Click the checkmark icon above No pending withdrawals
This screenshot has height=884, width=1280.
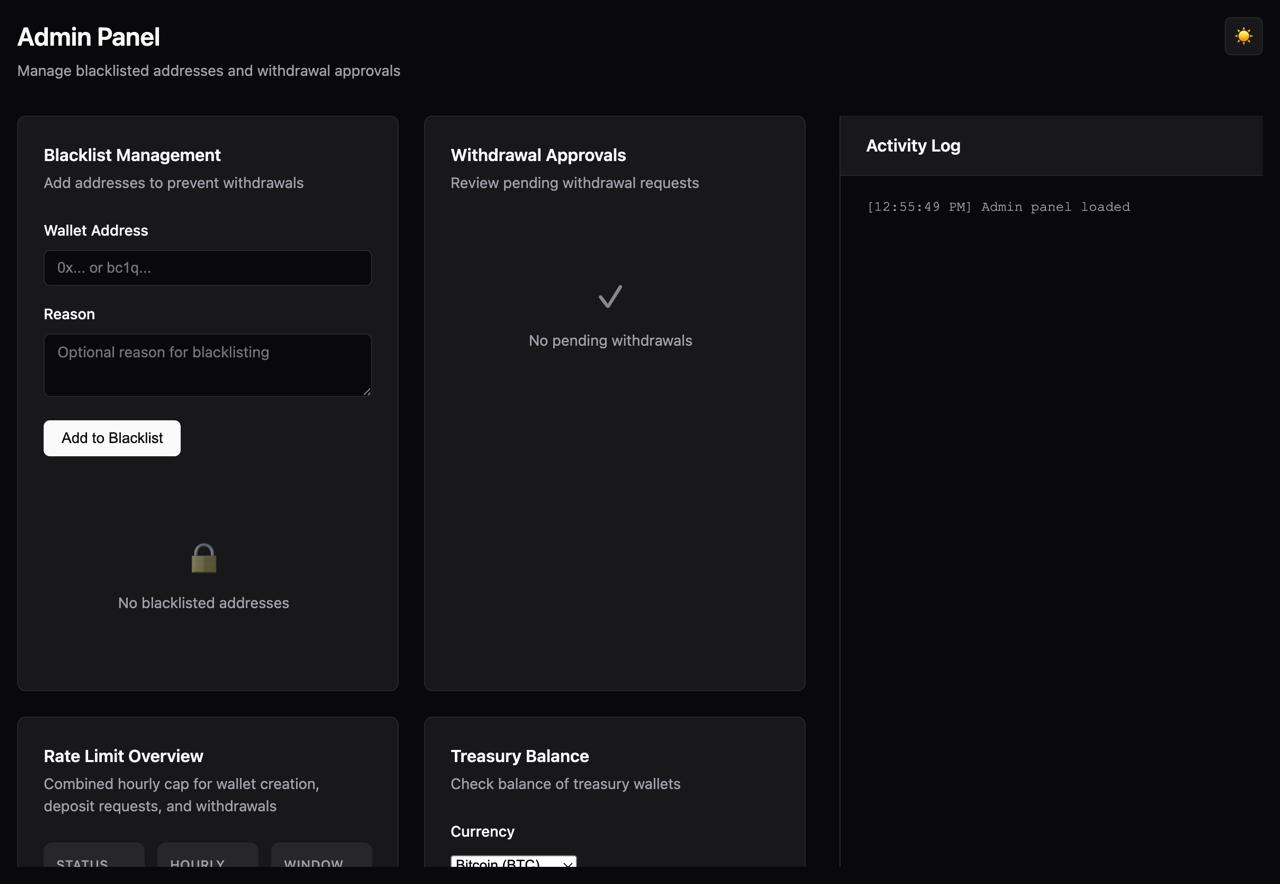pyautogui.click(x=610, y=297)
